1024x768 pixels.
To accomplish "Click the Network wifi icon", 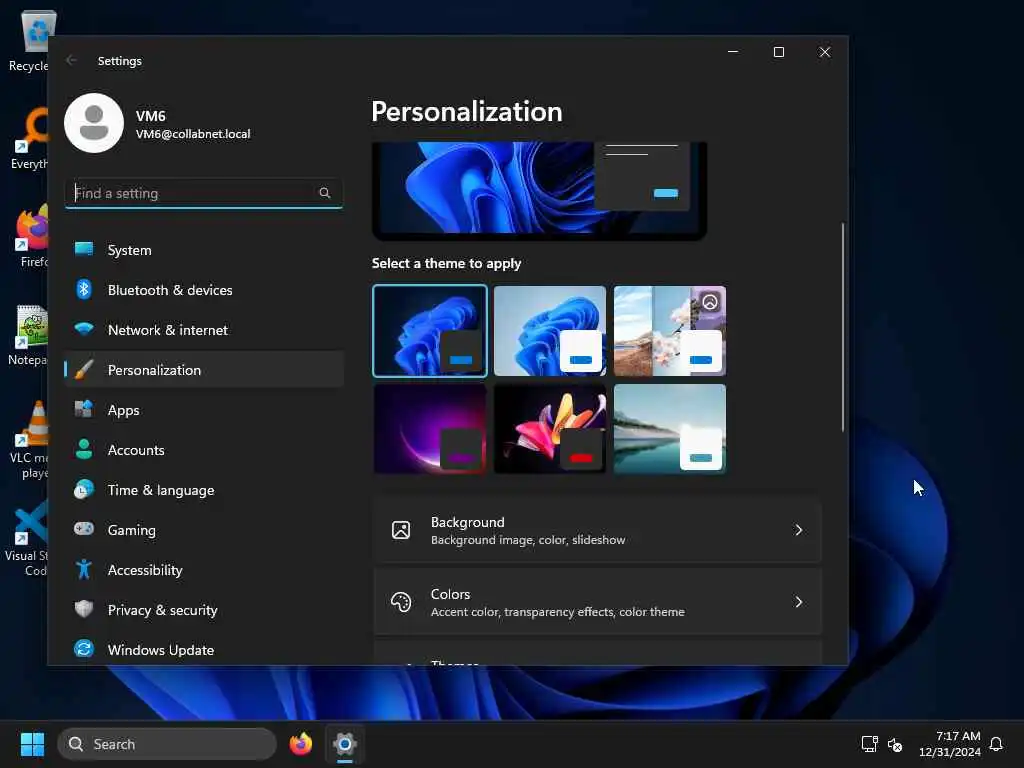I will pyautogui.click(x=84, y=328).
